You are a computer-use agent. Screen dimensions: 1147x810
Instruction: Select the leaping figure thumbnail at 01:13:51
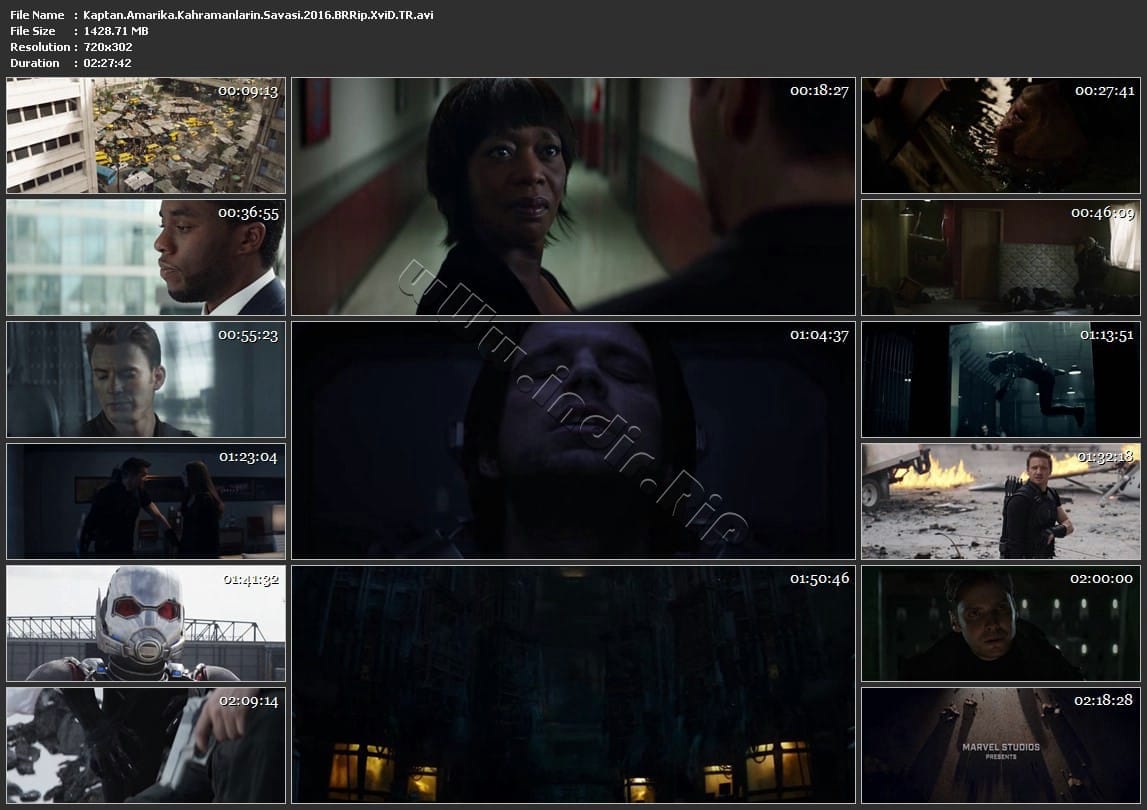click(1001, 379)
